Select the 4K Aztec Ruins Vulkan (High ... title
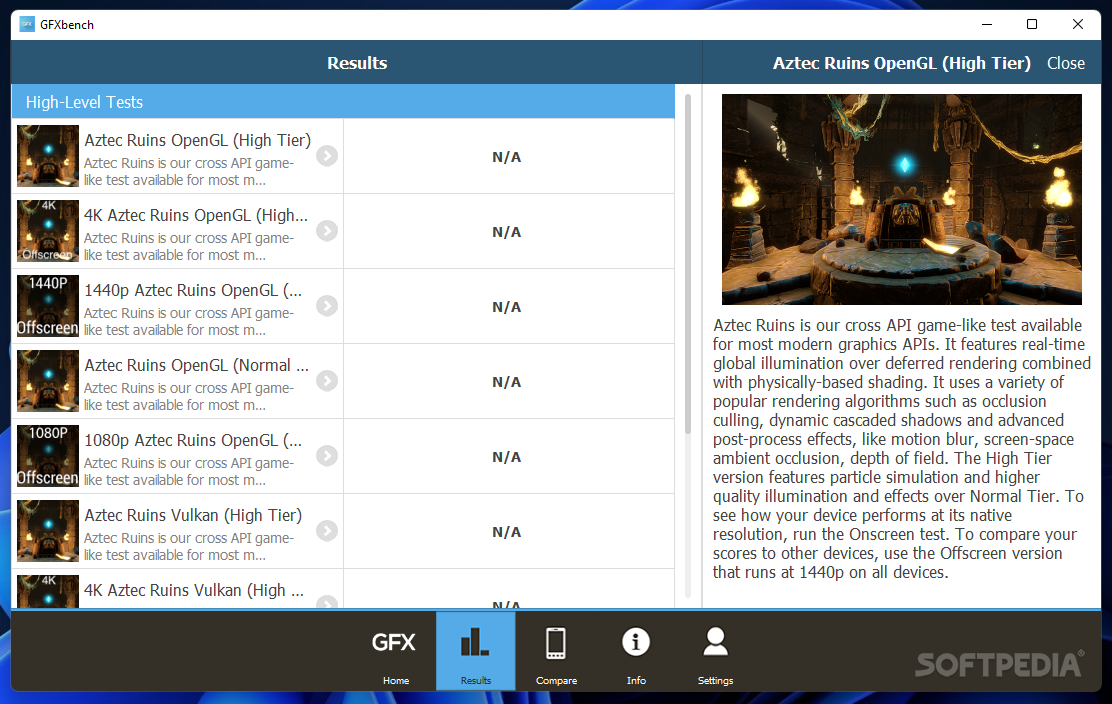 click(x=194, y=591)
